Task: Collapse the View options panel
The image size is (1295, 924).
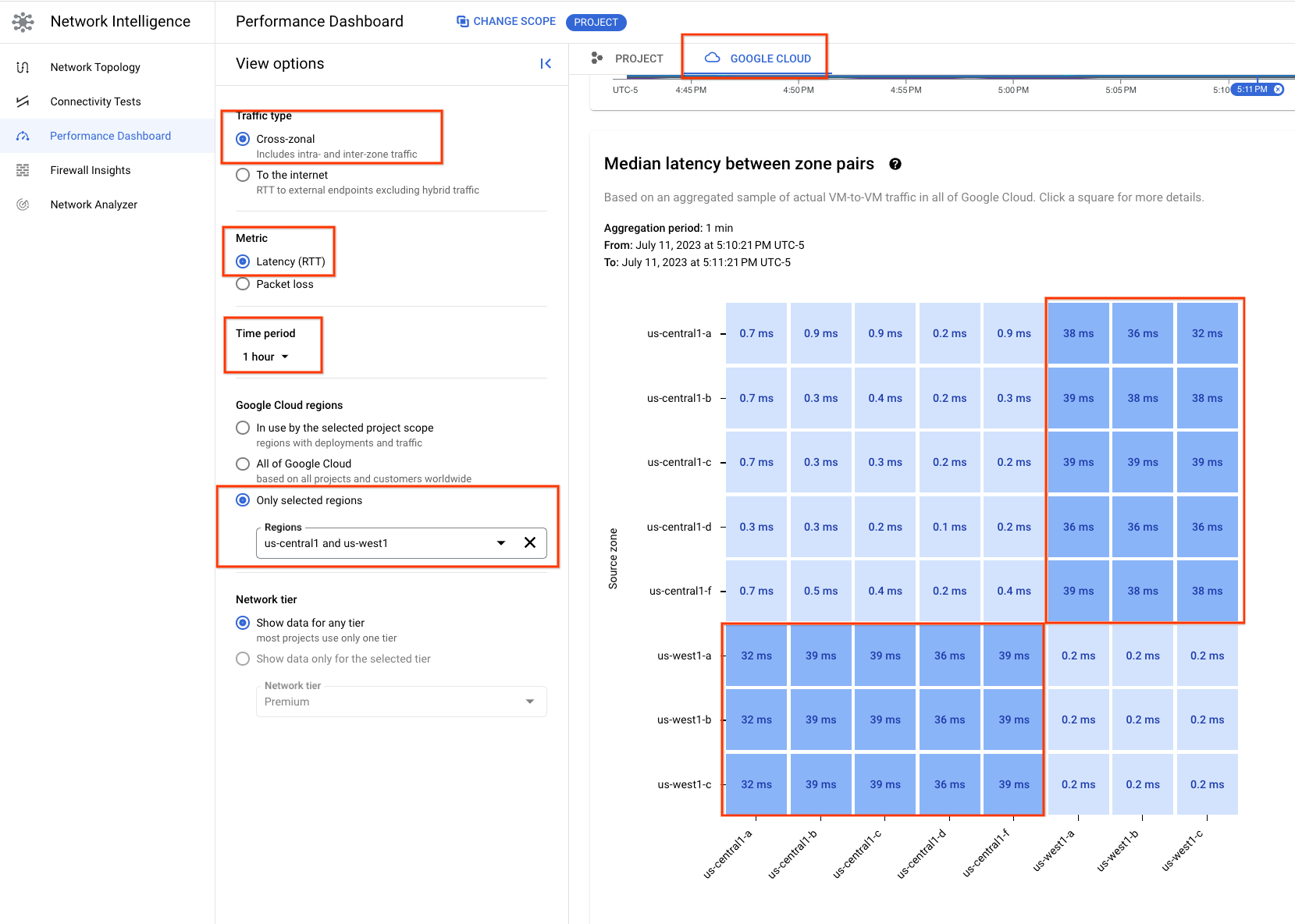Action: tap(546, 64)
